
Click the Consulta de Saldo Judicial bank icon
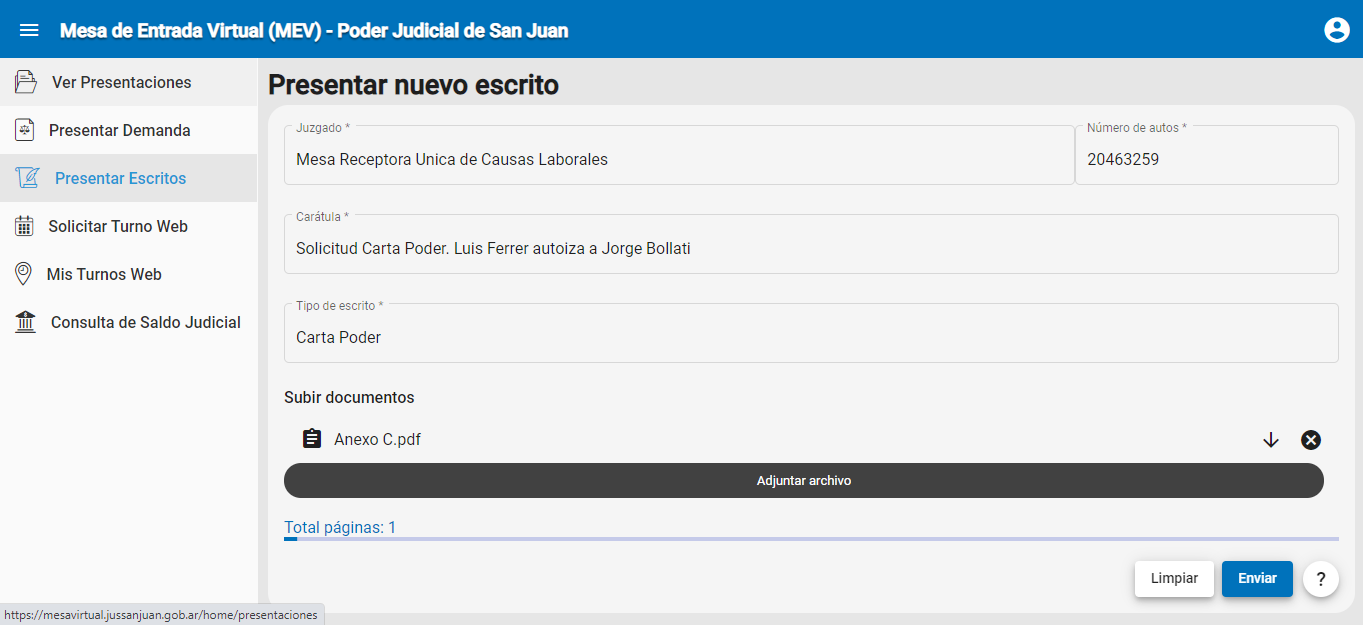pos(25,322)
